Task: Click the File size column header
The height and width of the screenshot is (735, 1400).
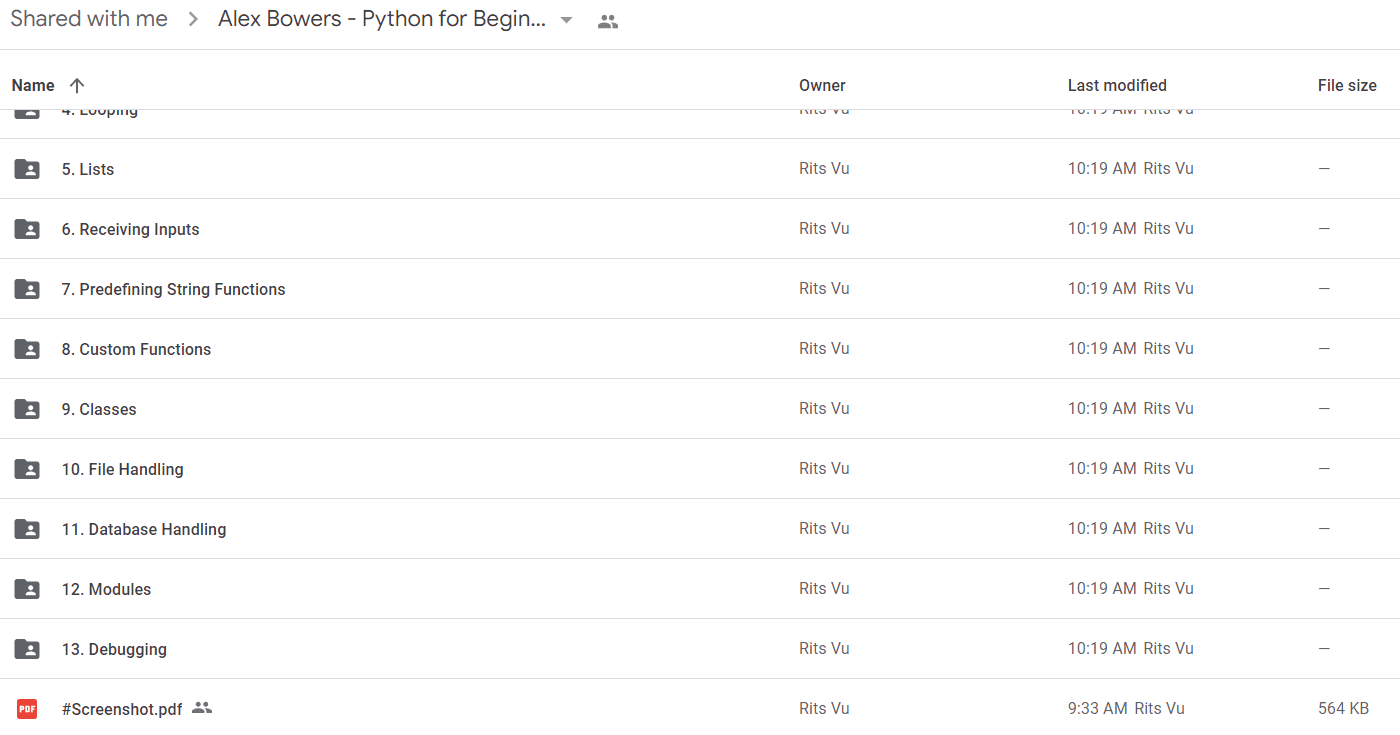Action: click(x=1347, y=85)
